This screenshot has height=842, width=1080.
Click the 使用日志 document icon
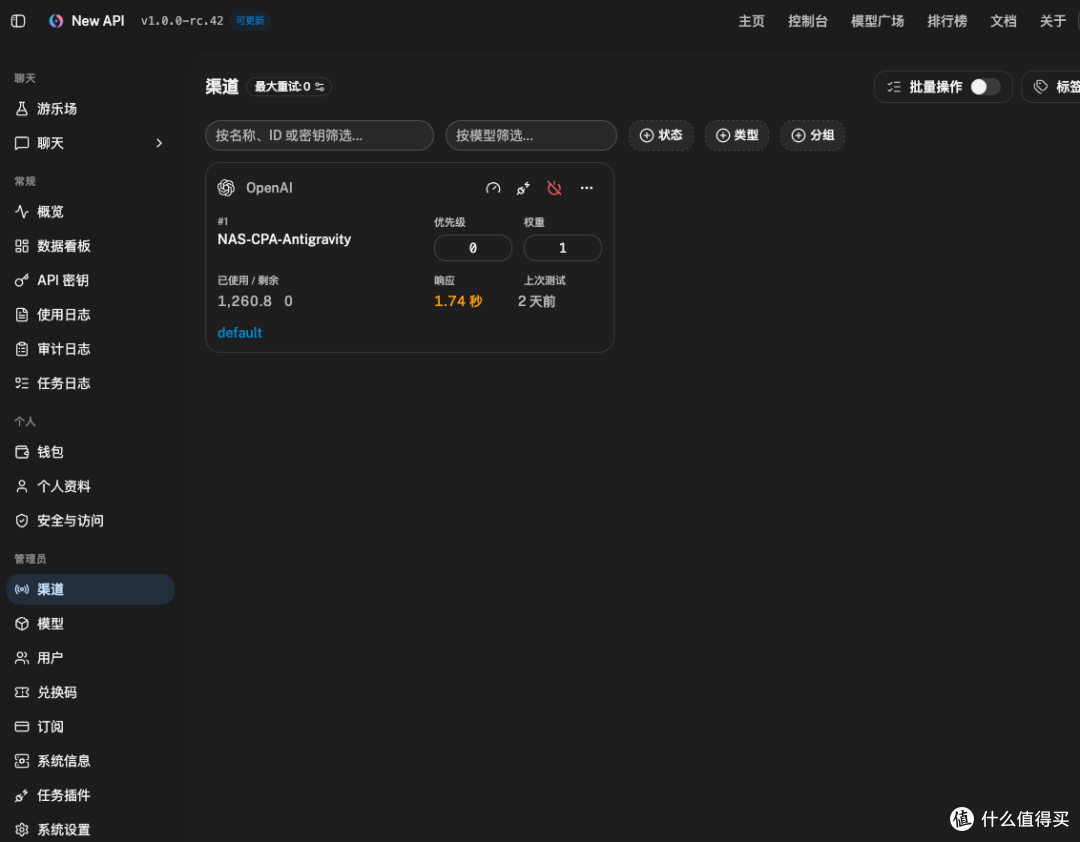pyautogui.click(x=22, y=315)
